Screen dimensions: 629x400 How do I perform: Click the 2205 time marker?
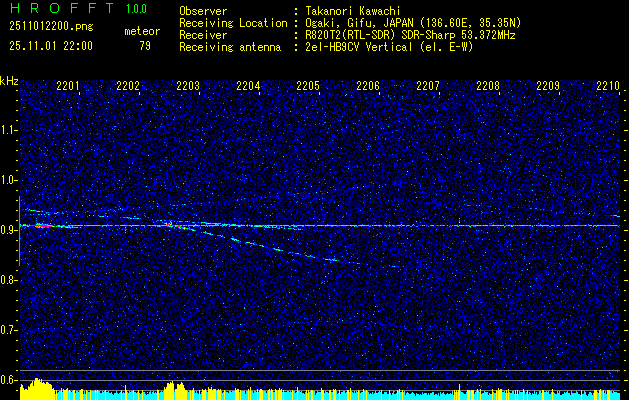click(308, 85)
